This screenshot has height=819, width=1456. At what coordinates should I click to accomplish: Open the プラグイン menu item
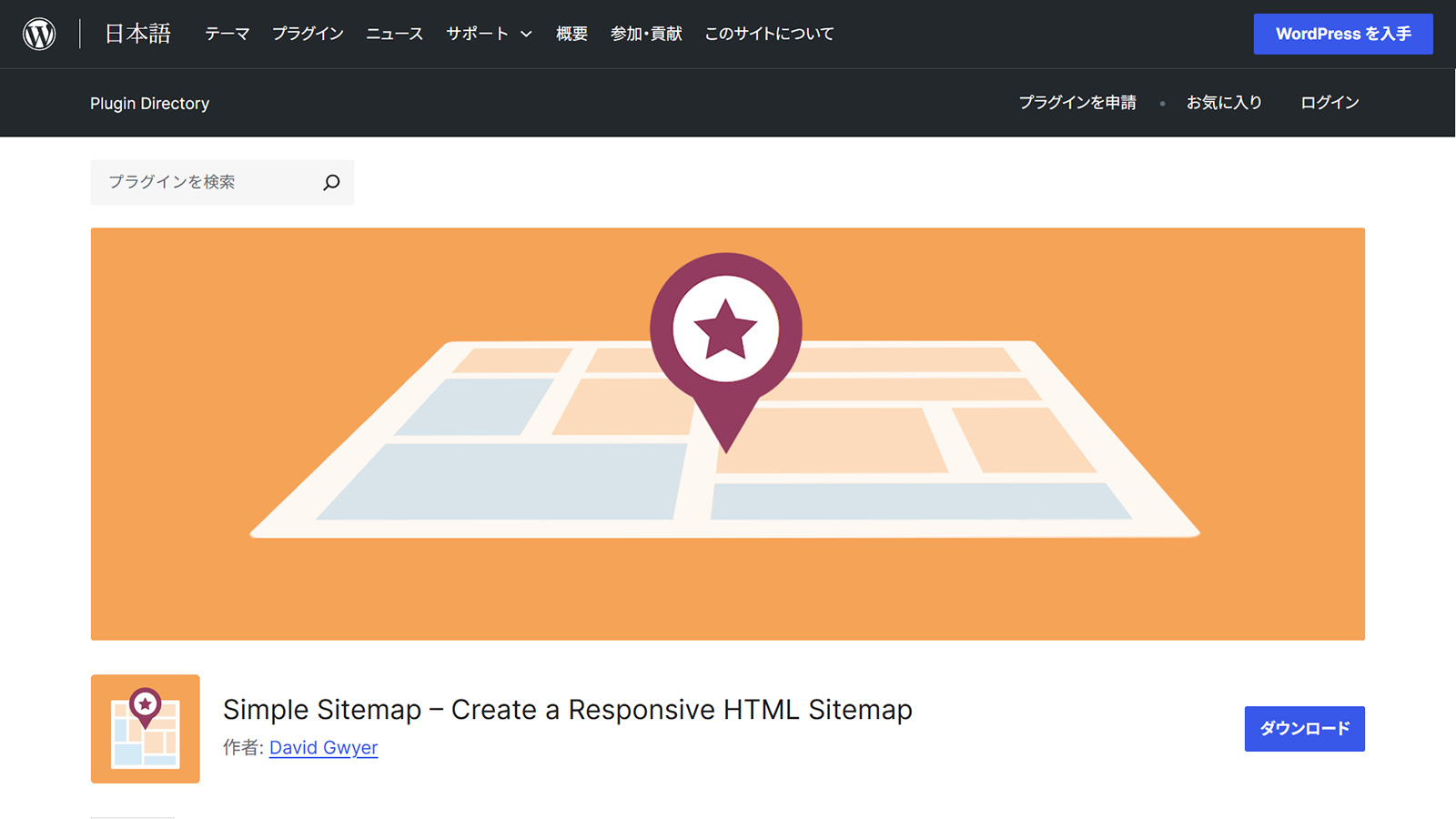[x=308, y=34]
